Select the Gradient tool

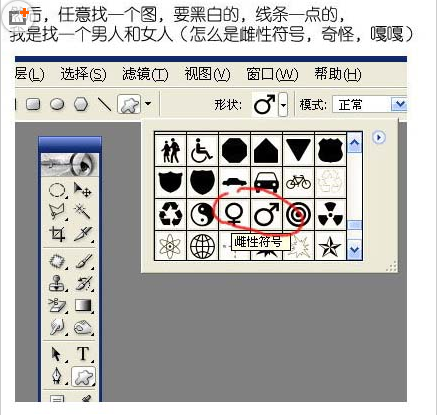83,305
